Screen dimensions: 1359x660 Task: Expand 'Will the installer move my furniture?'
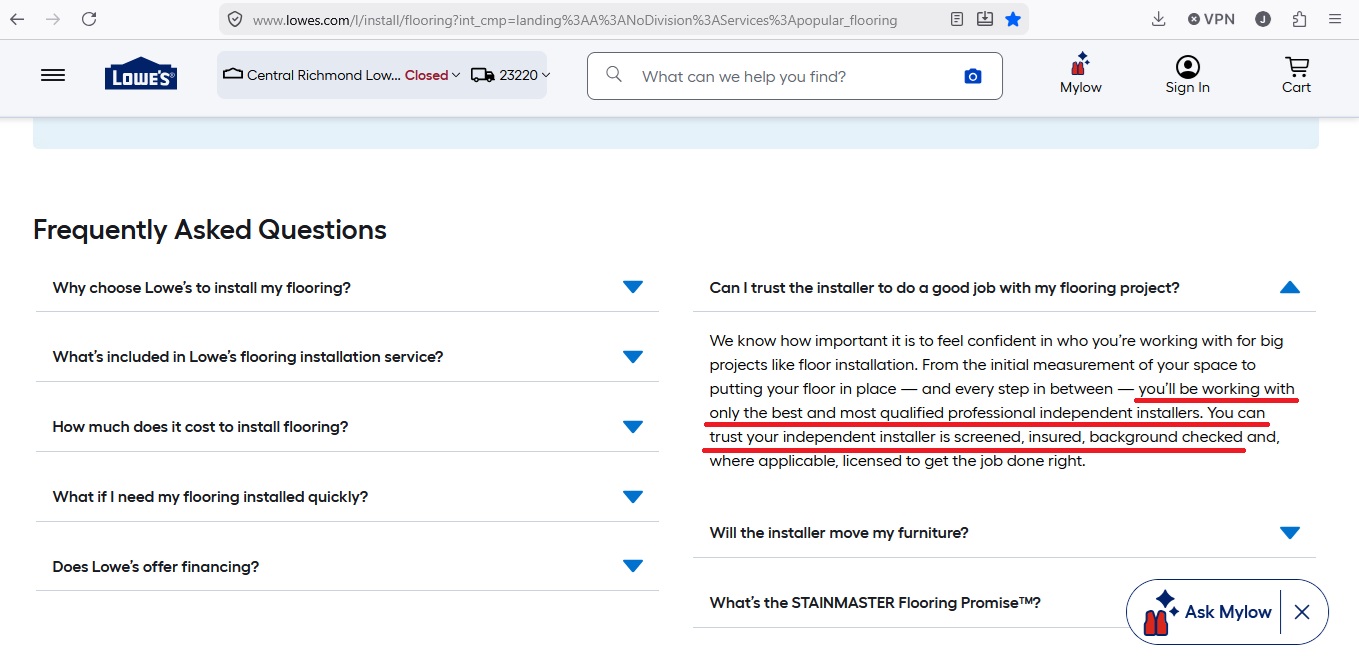[1289, 533]
